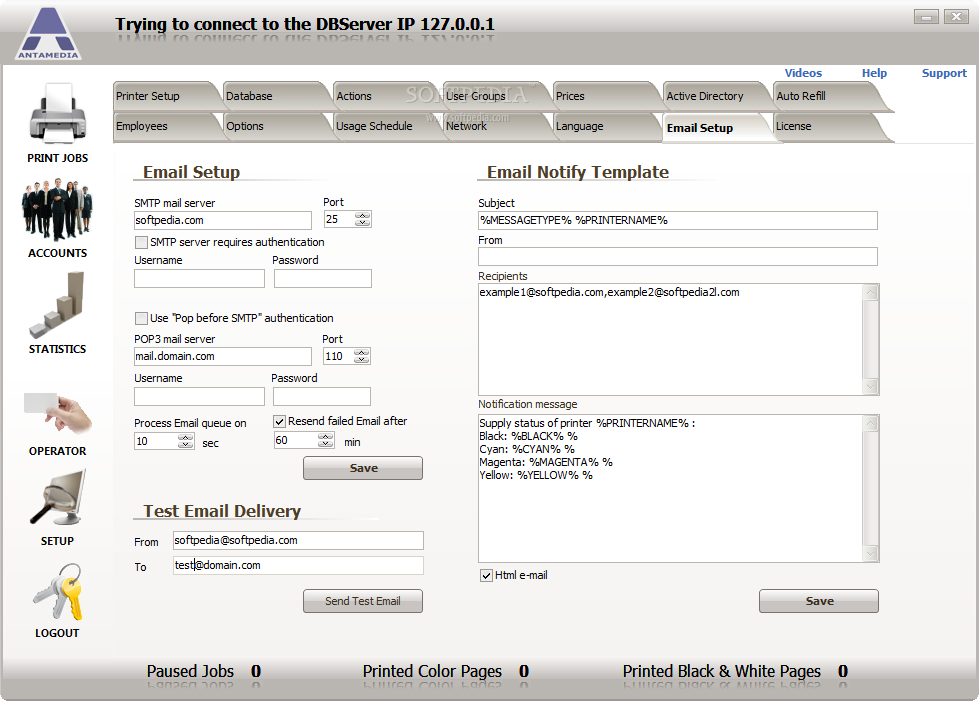Click the SMTP mail server field
979x701 pixels.
point(223,220)
